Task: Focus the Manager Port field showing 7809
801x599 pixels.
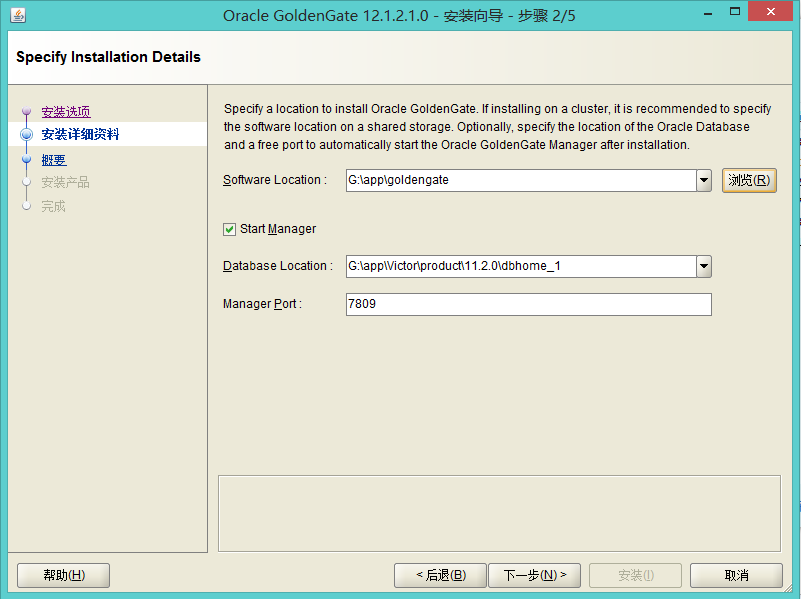Action: (529, 304)
